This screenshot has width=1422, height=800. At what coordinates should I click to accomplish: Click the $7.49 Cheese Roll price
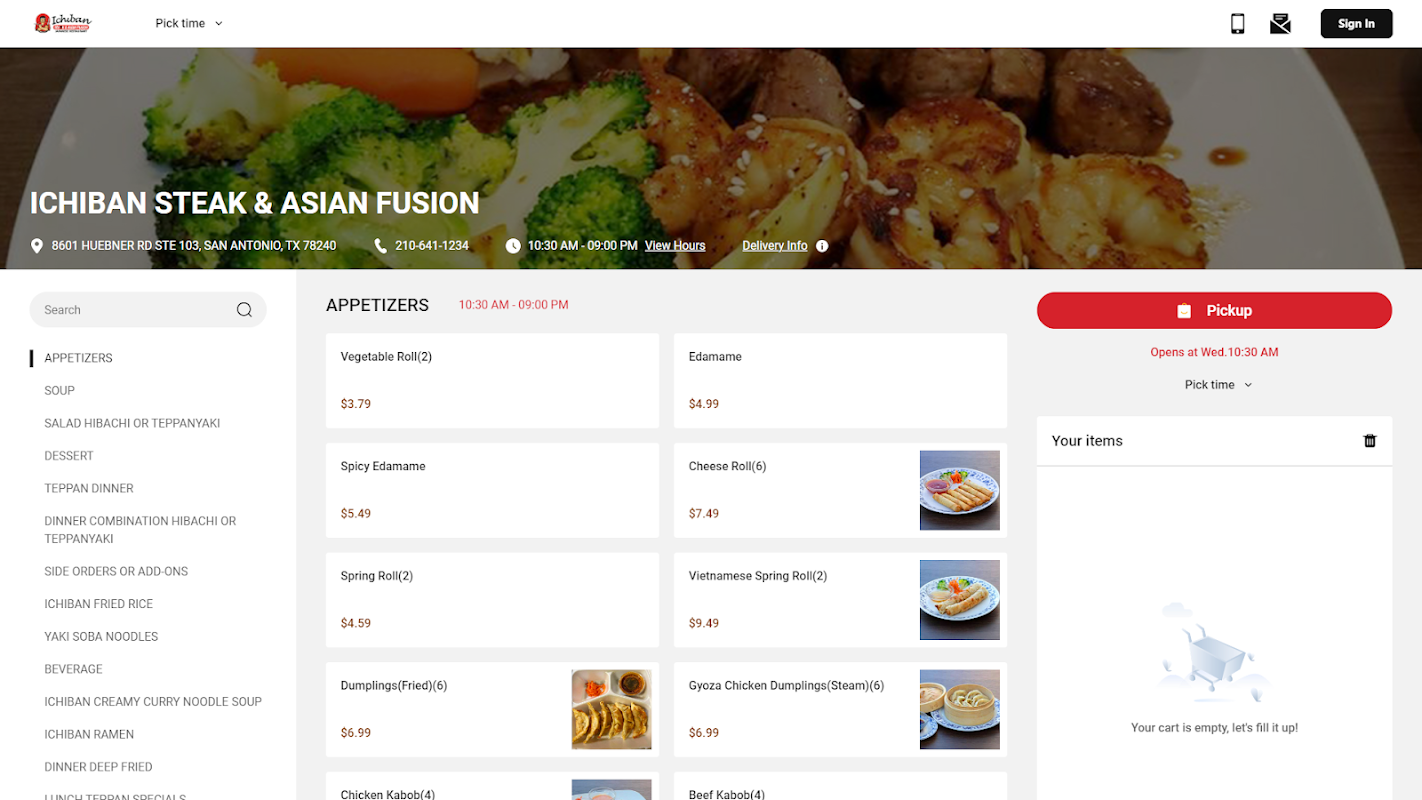pyautogui.click(x=704, y=514)
